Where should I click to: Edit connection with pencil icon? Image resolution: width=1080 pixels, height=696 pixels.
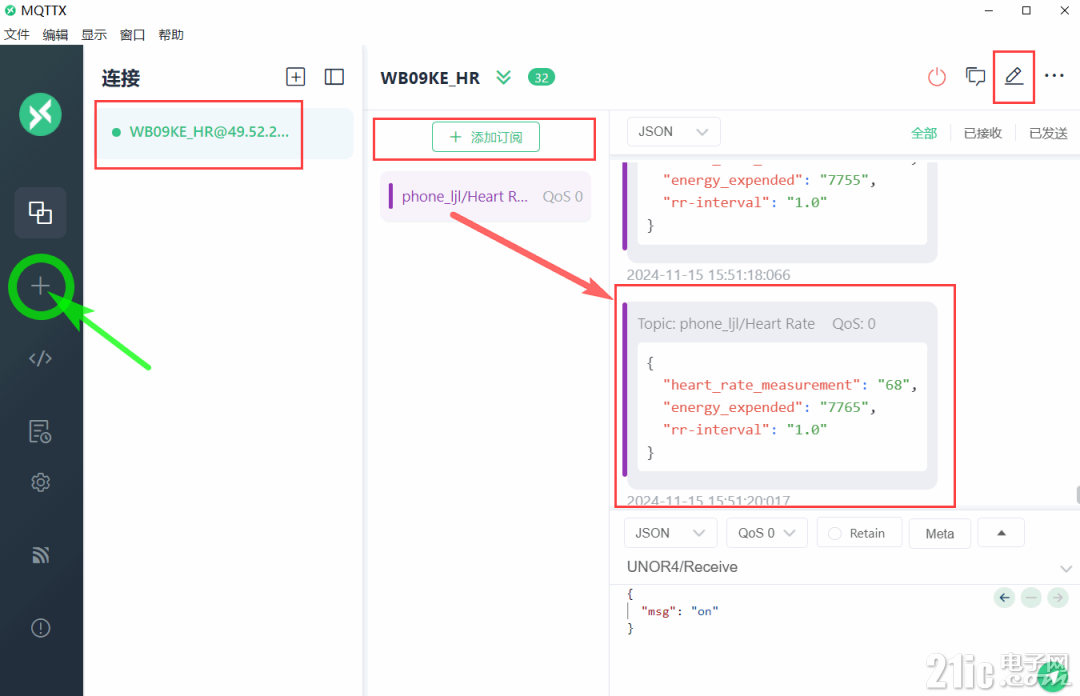(1013, 76)
